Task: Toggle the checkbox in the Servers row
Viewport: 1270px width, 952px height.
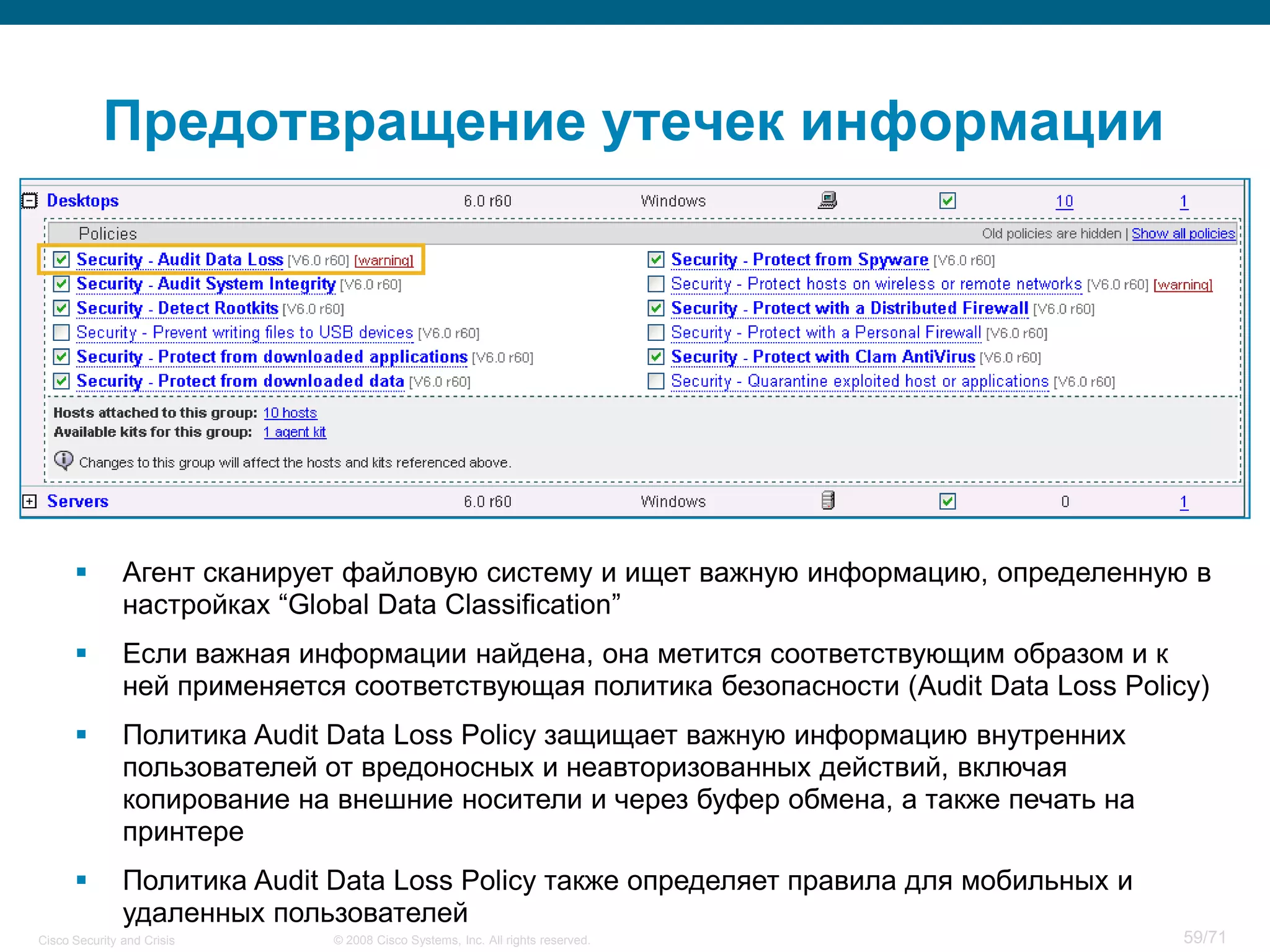Action: point(948,501)
